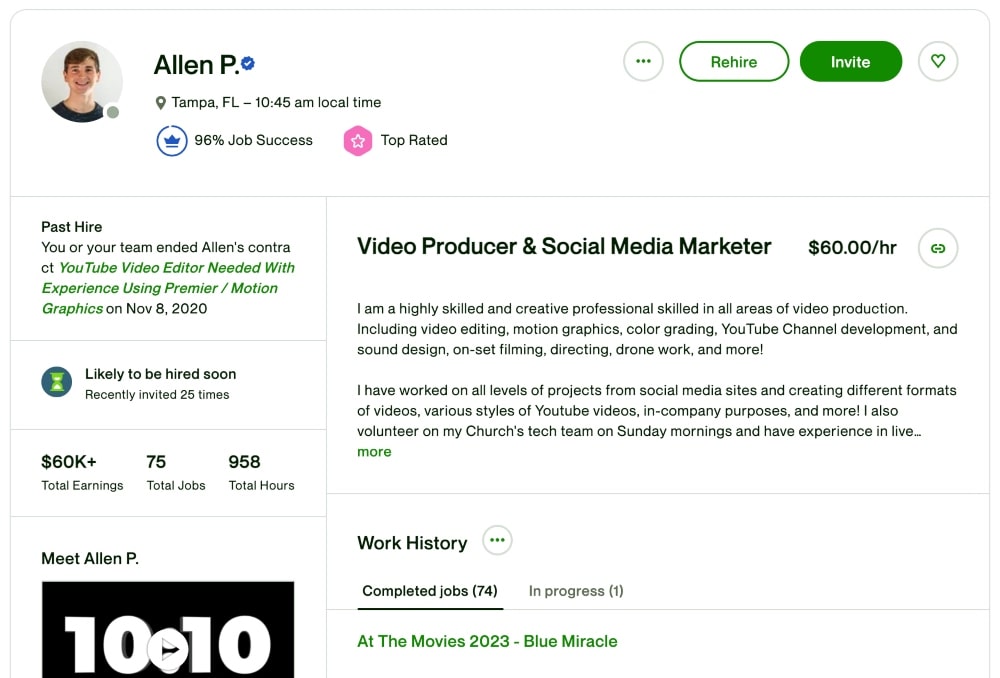Click the Top Rated label
The image size is (1000, 678).
(414, 140)
